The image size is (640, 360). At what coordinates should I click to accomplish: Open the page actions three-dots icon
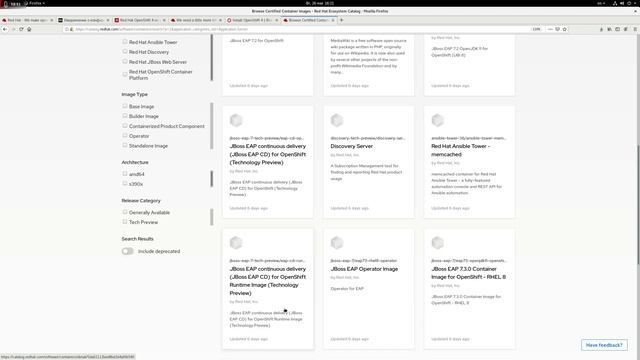click(x=550, y=29)
